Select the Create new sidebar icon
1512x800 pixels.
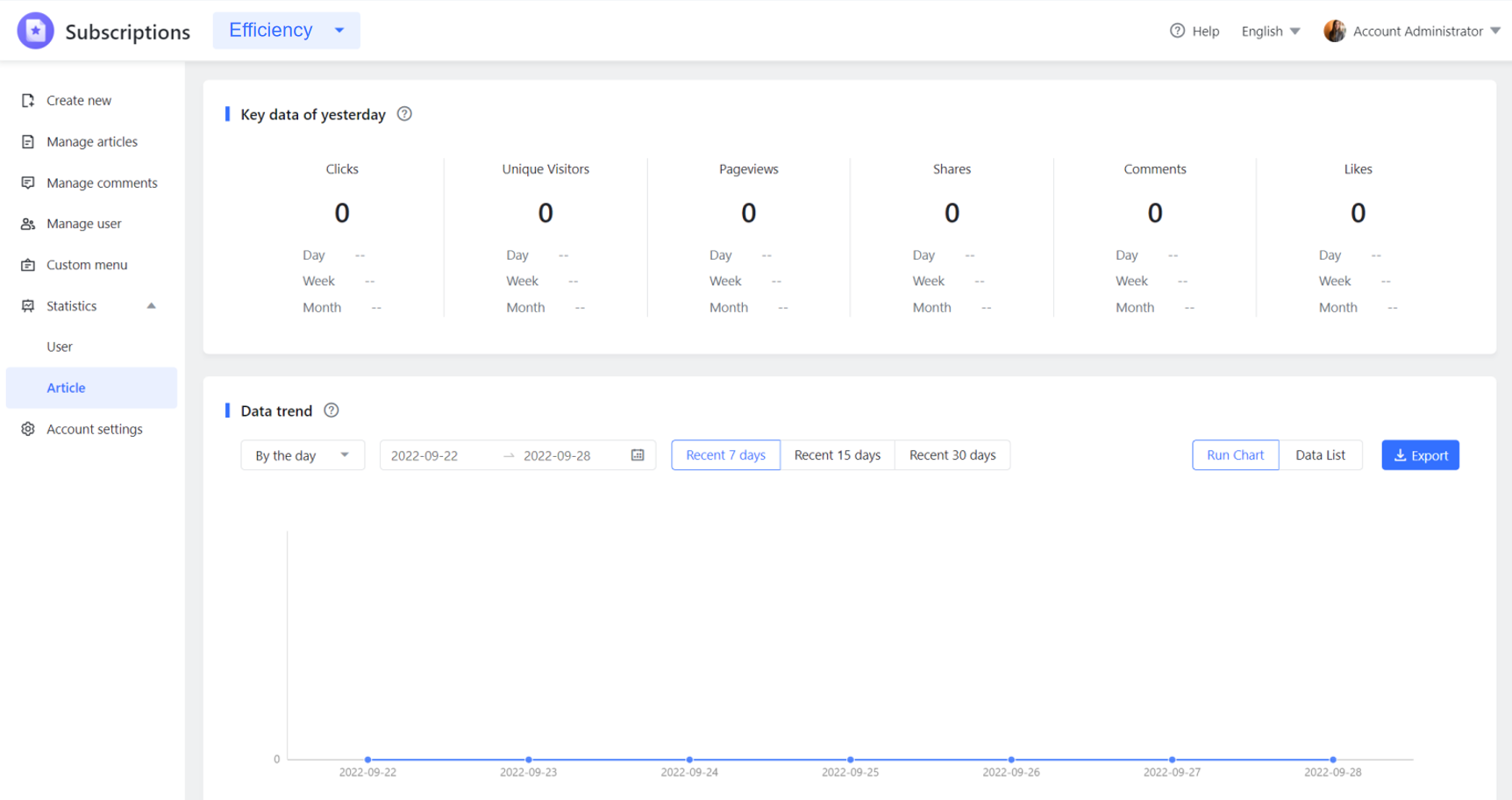pos(28,100)
